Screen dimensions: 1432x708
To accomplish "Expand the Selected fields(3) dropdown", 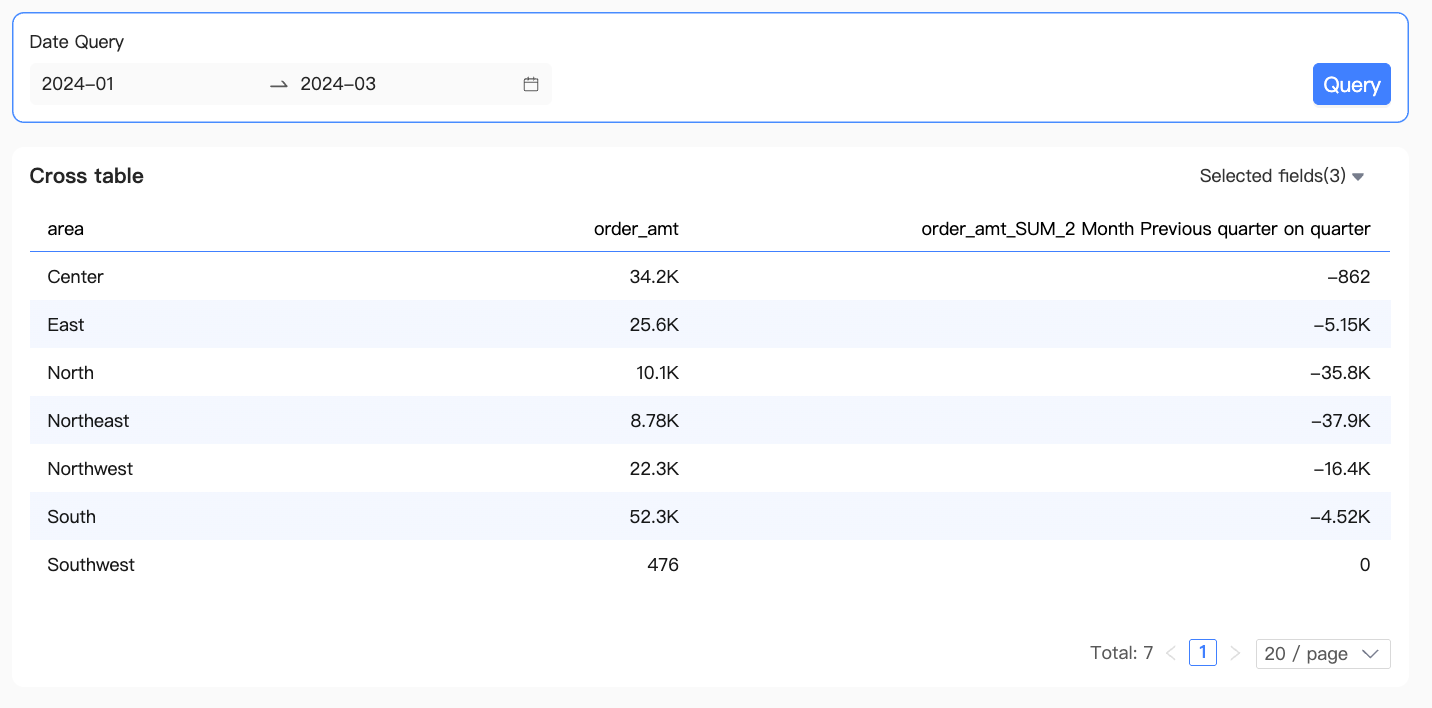I will [1282, 176].
